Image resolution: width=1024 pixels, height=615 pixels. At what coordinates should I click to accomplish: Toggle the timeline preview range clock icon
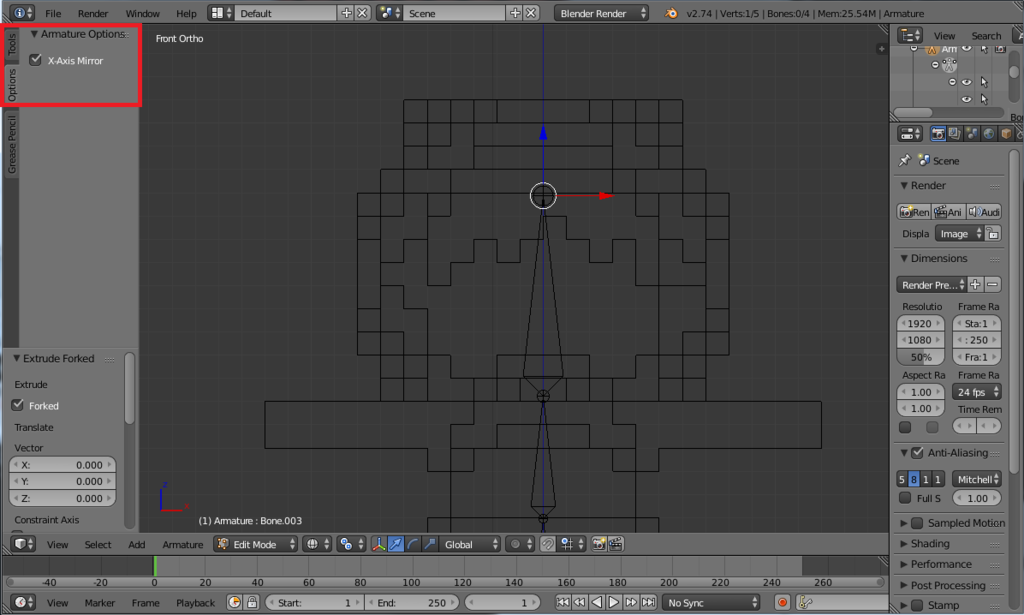234,602
